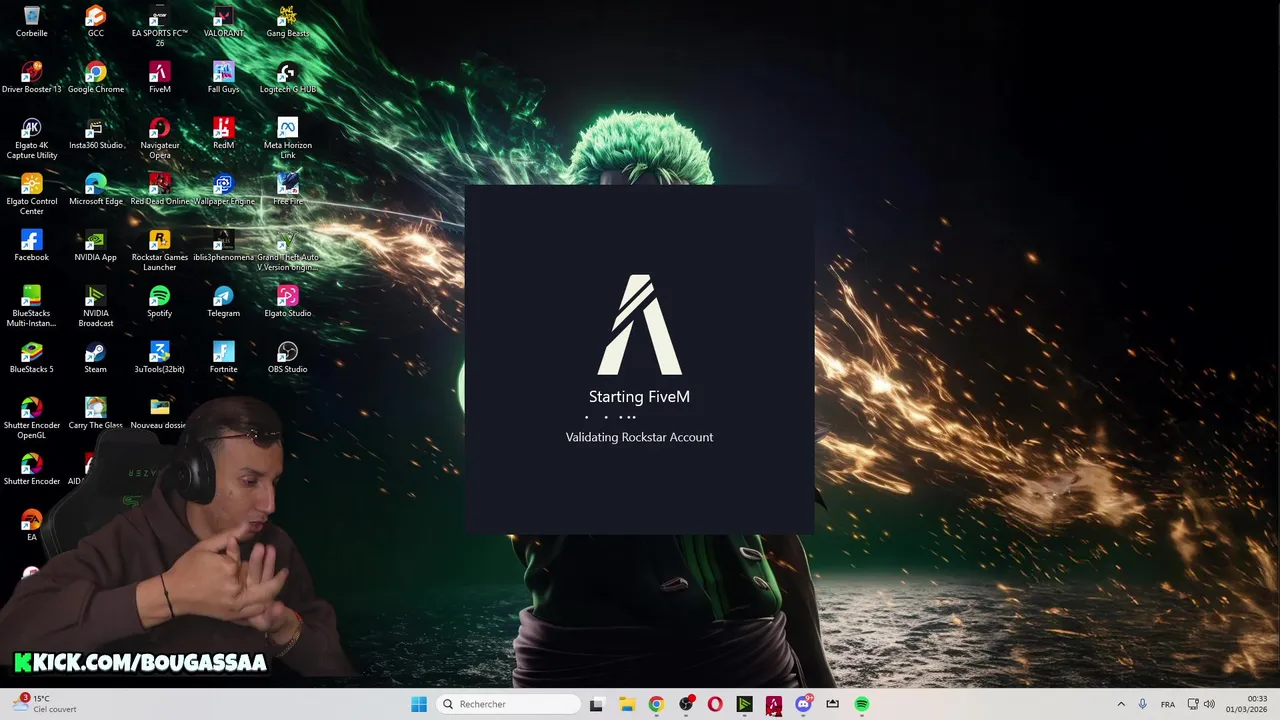Select the FiveM desktop shortcut
This screenshot has height=720, width=1280.
pyautogui.click(x=159, y=78)
